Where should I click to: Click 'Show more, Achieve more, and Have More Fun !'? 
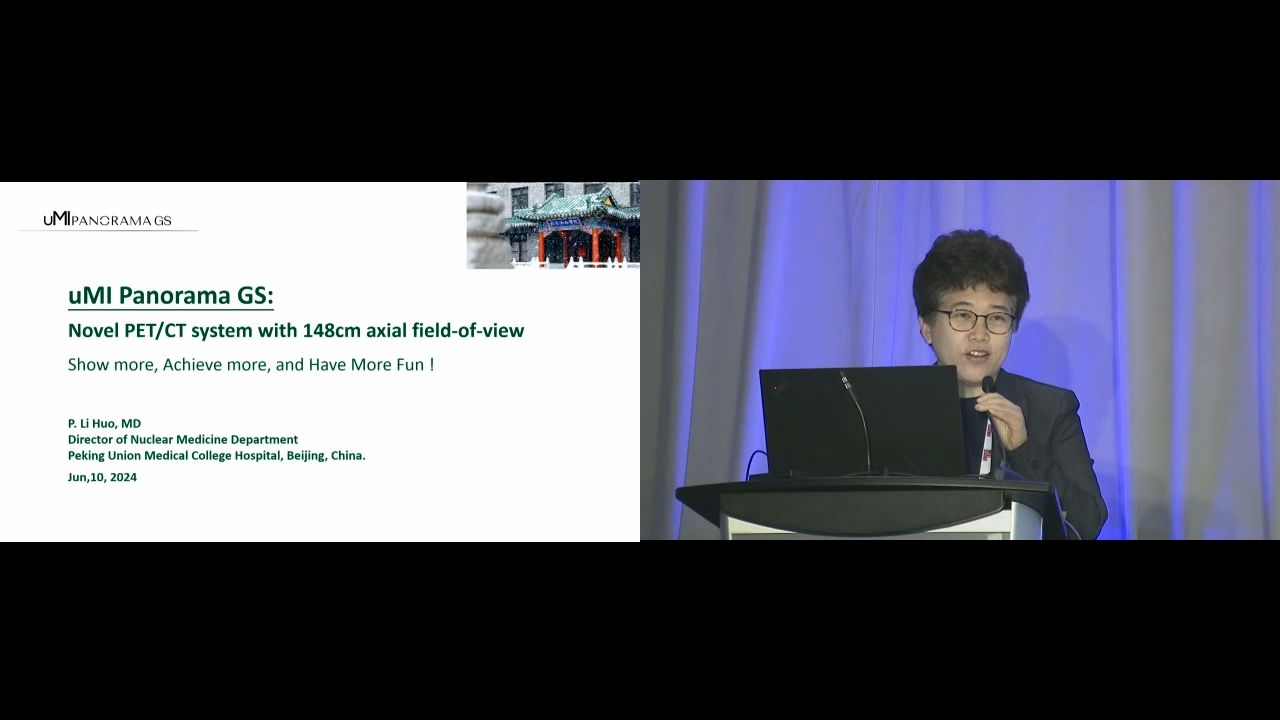(x=251, y=365)
